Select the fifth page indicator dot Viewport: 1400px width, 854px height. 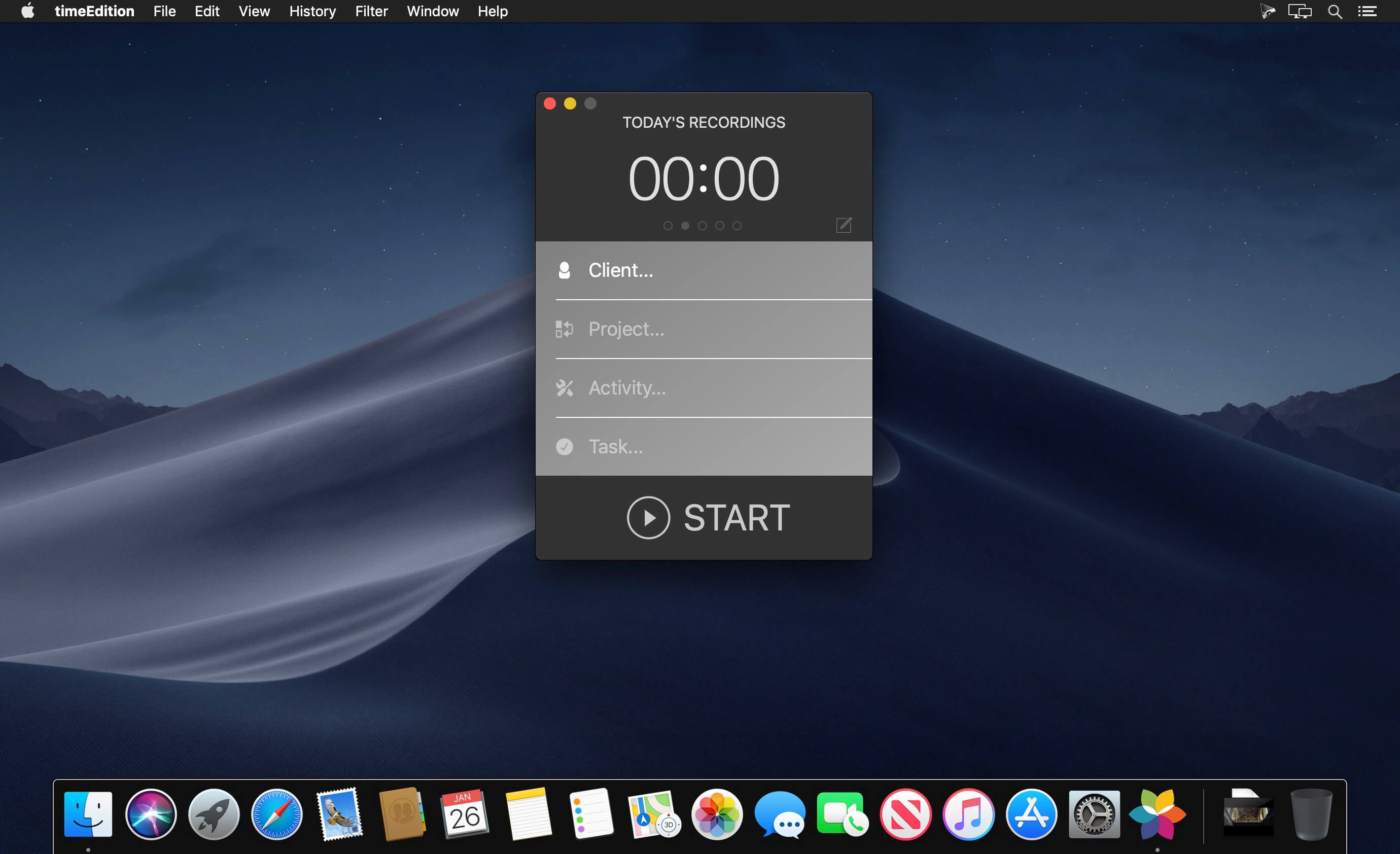point(737,226)
